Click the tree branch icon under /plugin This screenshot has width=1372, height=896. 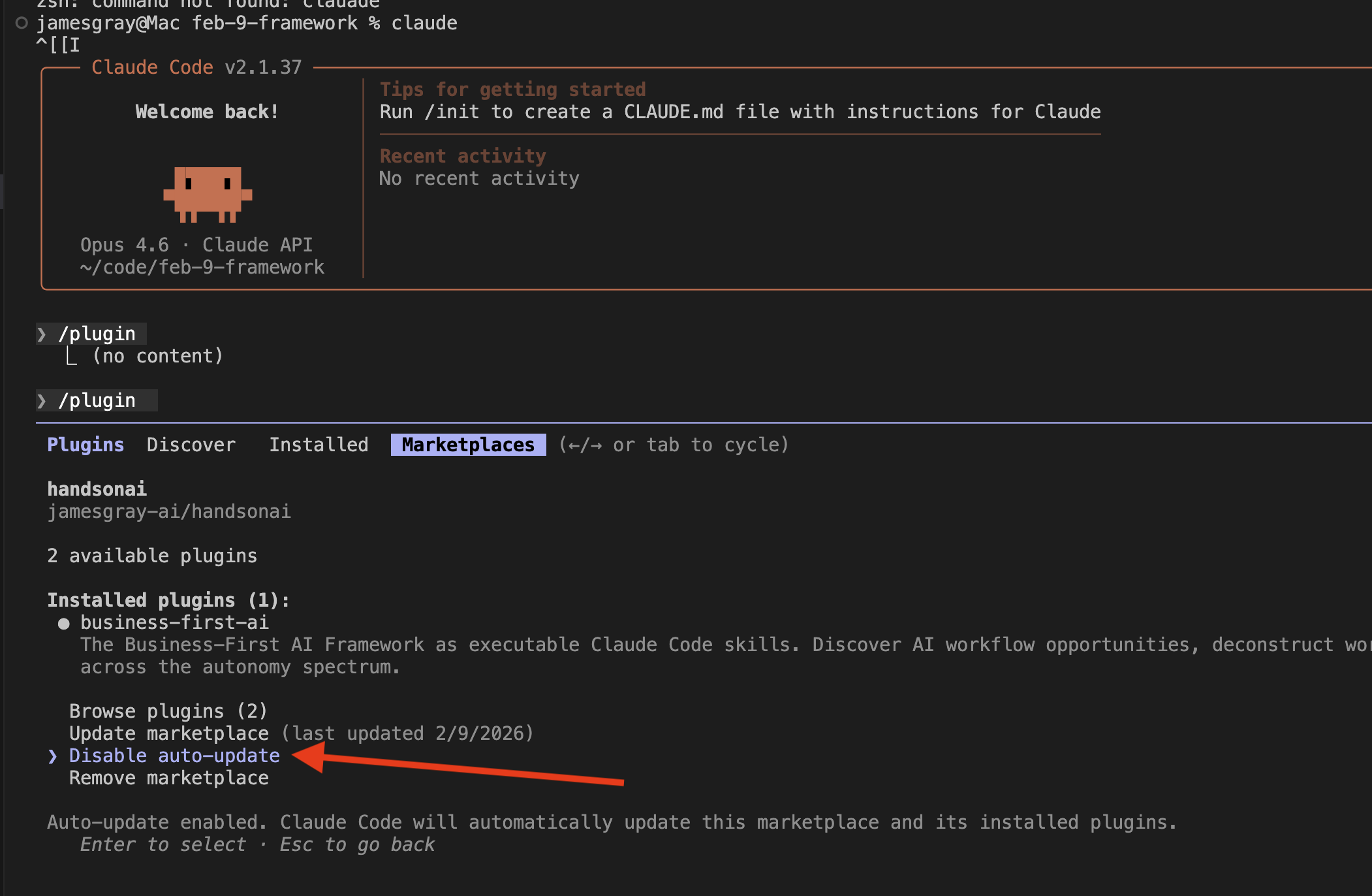click(x=72, y=355)
